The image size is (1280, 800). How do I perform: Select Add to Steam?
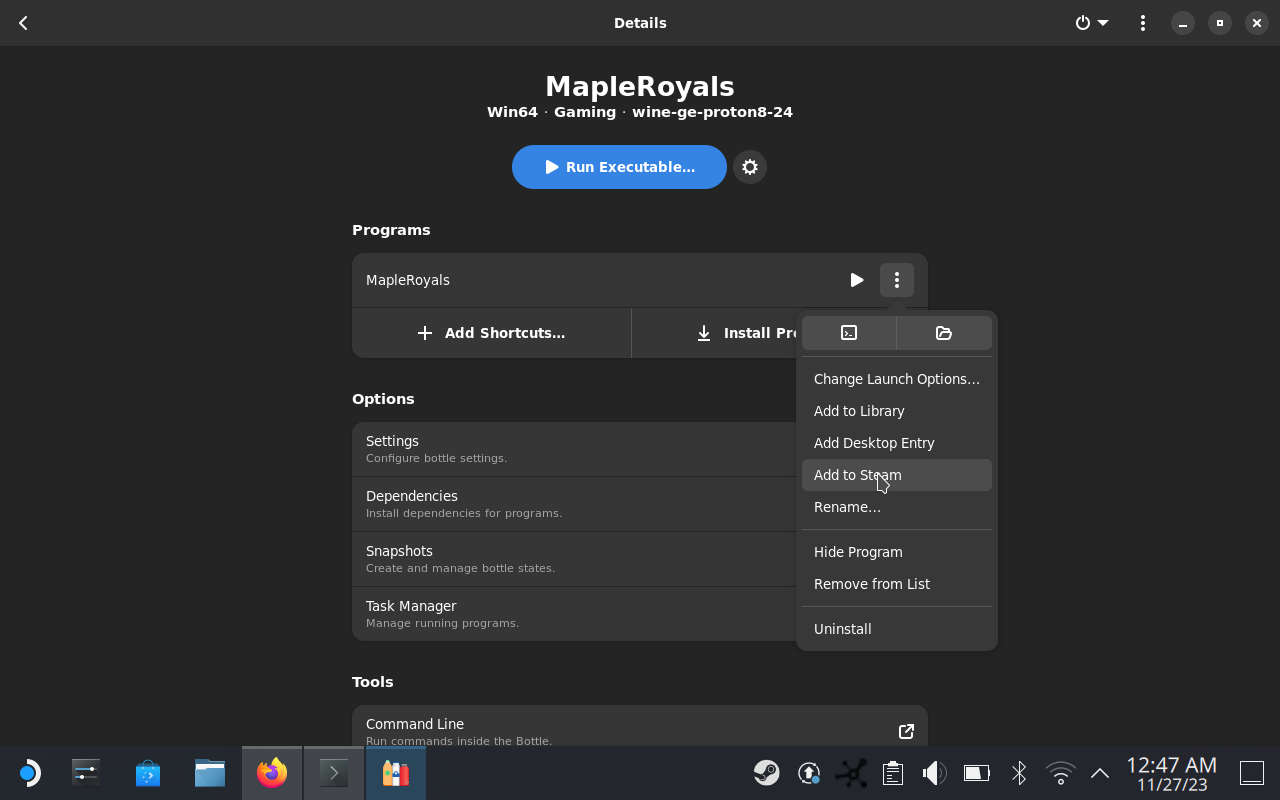[x=897, y=475]
